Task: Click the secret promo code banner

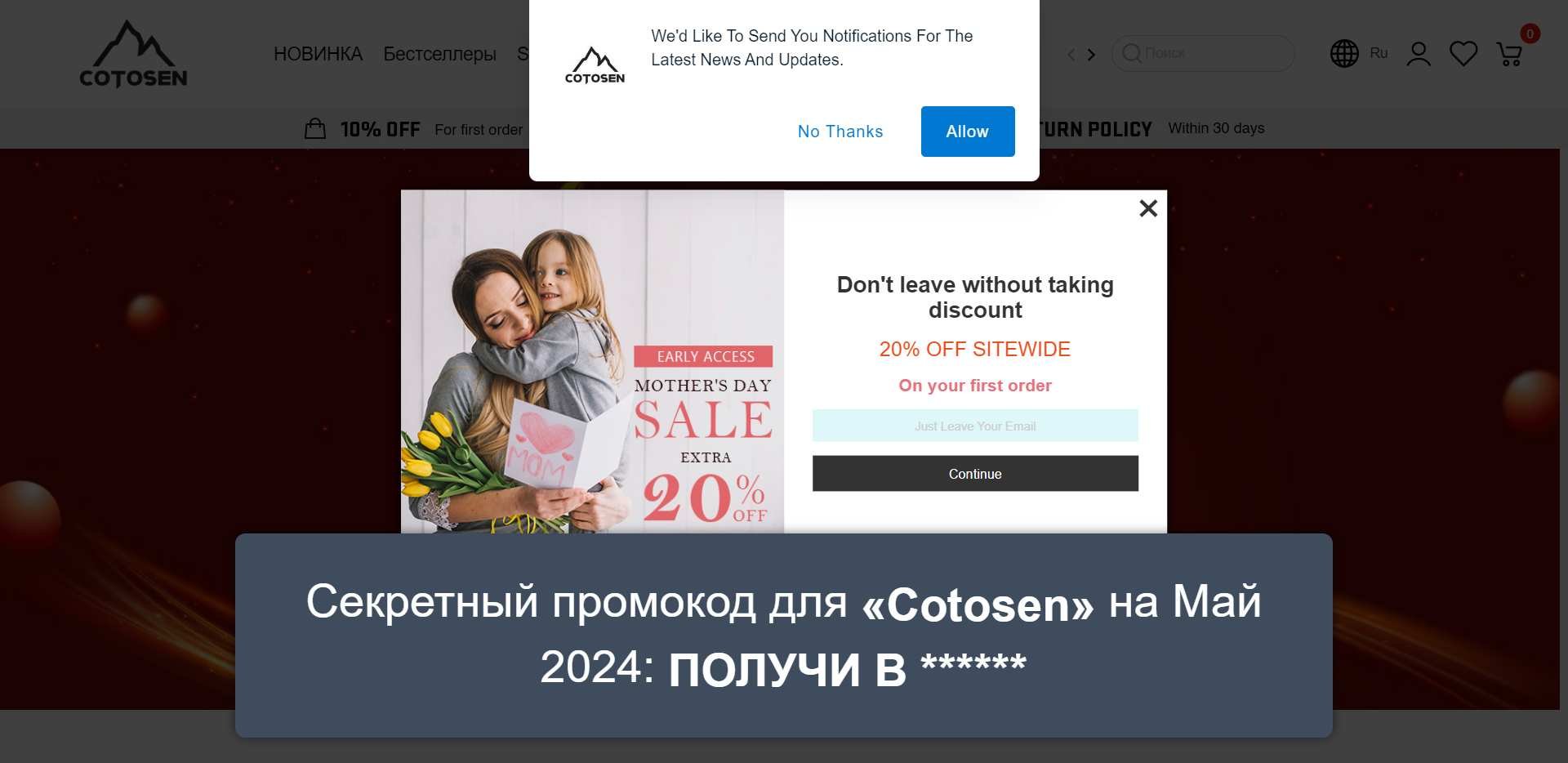Action: click(784, 636)
